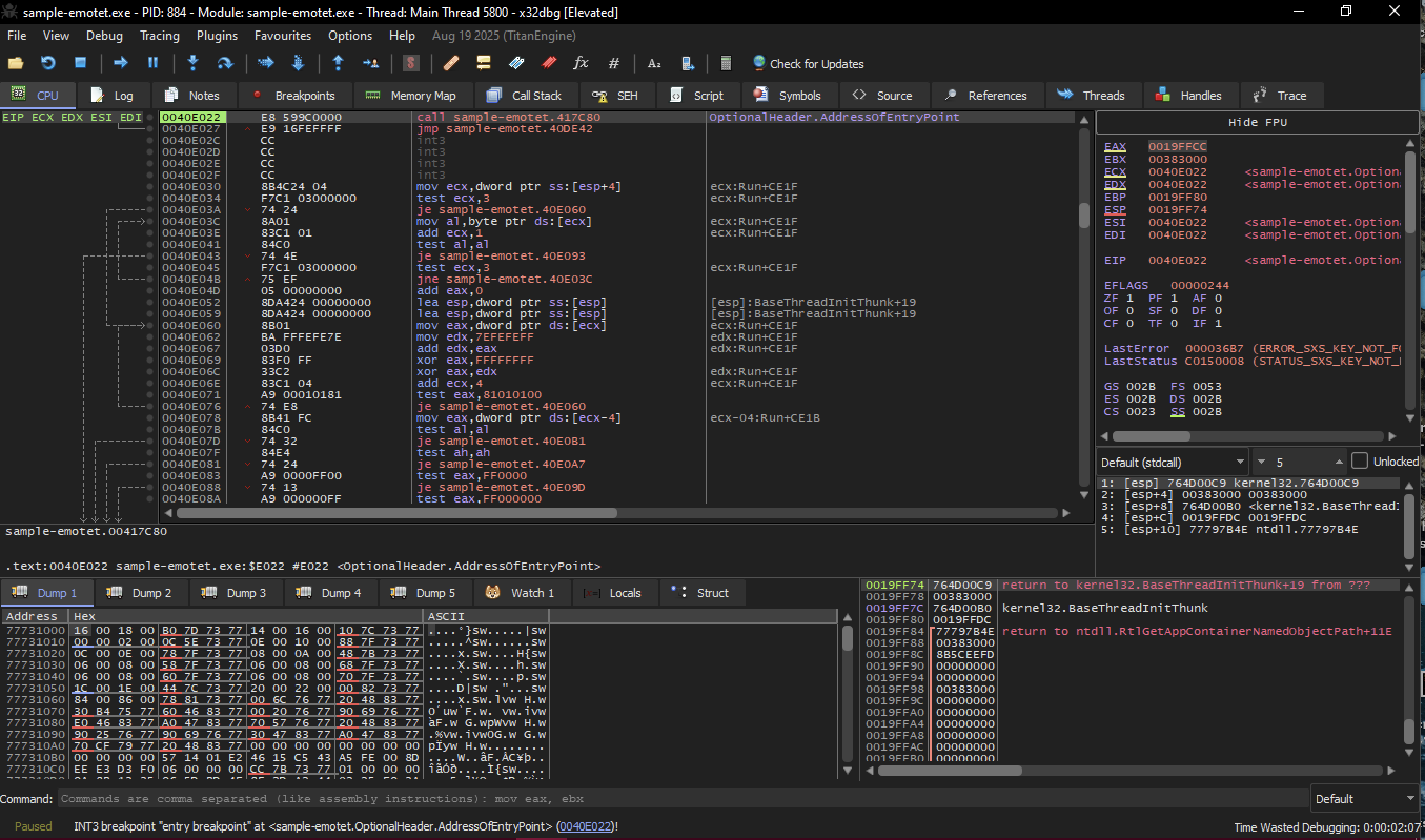Stop debugging with the blue square icon

coord(80,63)
